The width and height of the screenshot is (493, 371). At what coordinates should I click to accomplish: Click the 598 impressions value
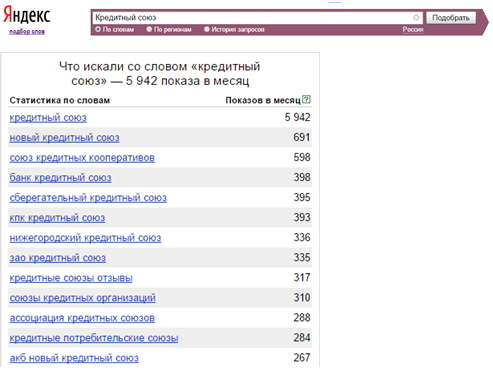point(302,157)
